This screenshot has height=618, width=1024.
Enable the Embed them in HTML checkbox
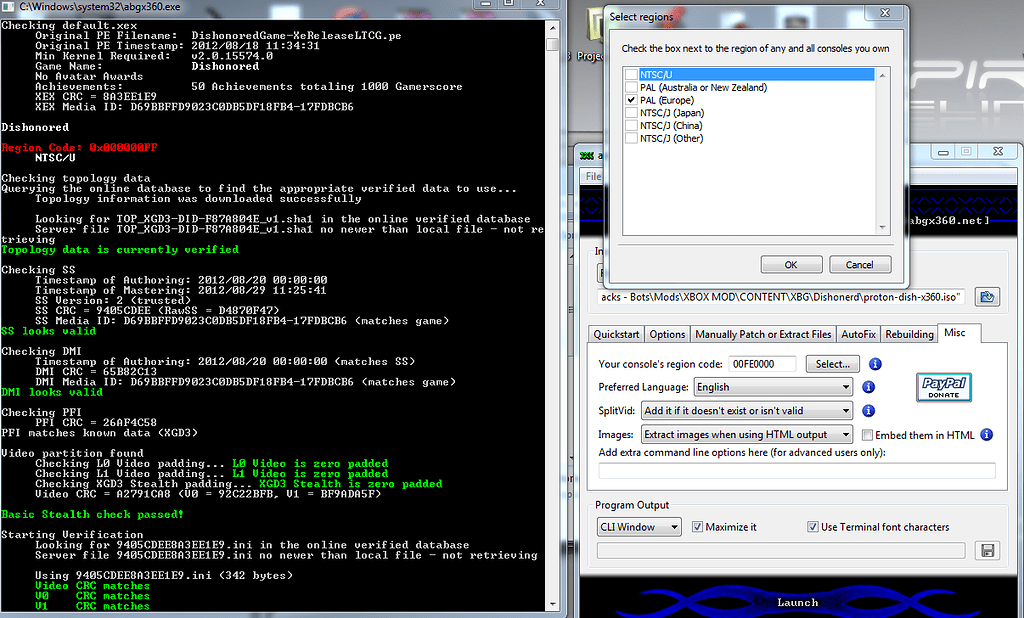click(x=867, y=435)
